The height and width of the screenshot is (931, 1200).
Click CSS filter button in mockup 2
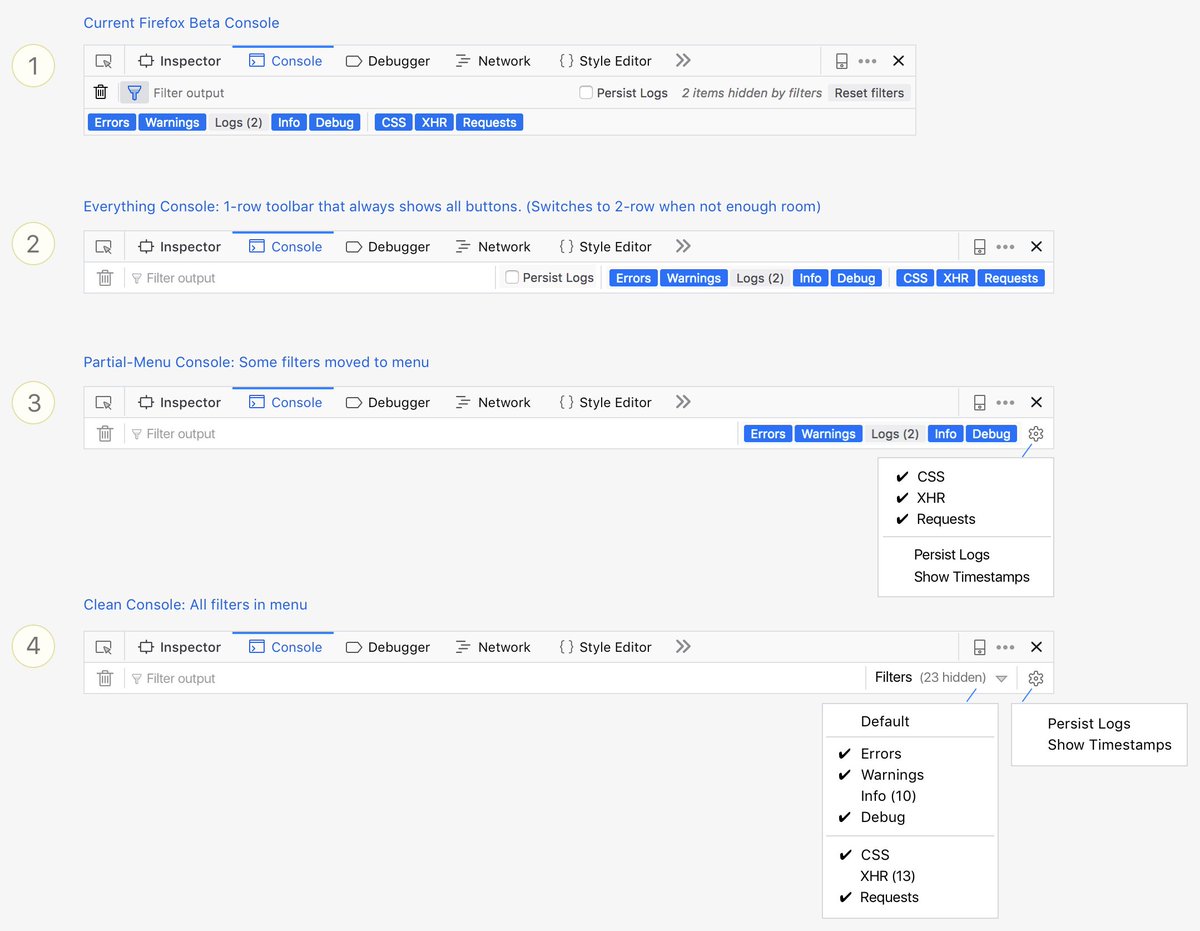click(915, 278)
